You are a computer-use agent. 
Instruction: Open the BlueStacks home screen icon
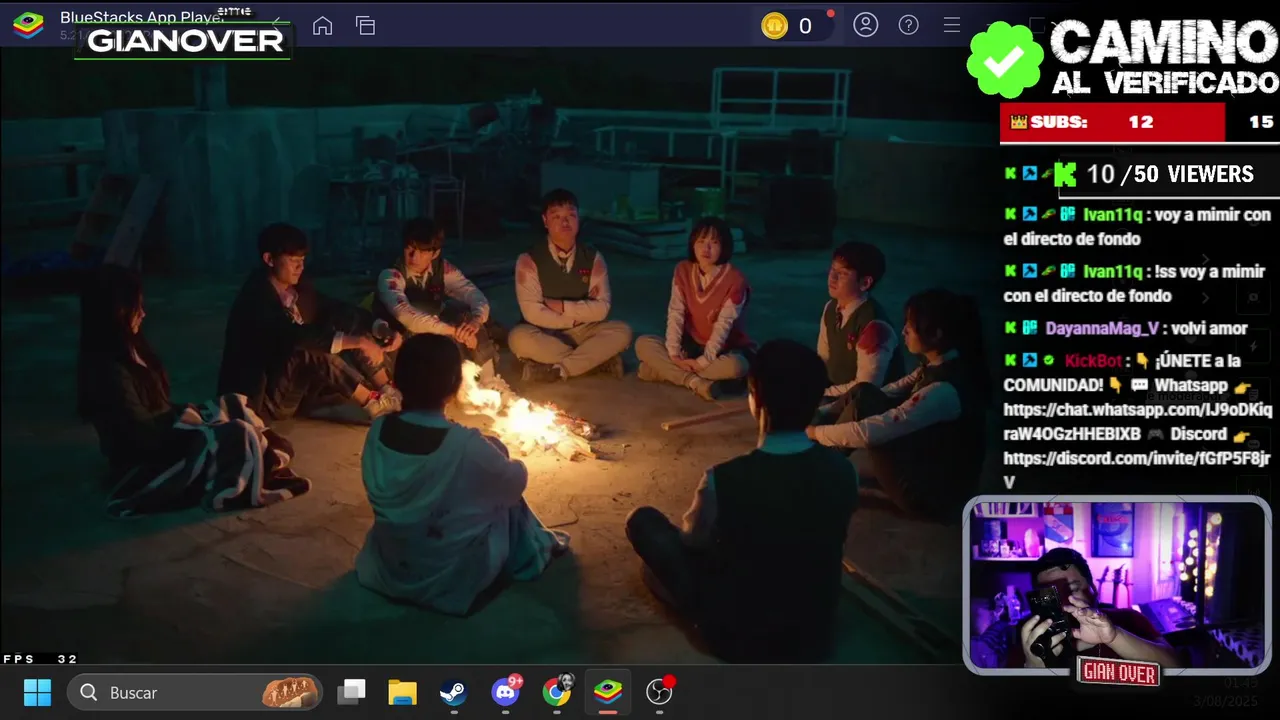tap(322, 26)
